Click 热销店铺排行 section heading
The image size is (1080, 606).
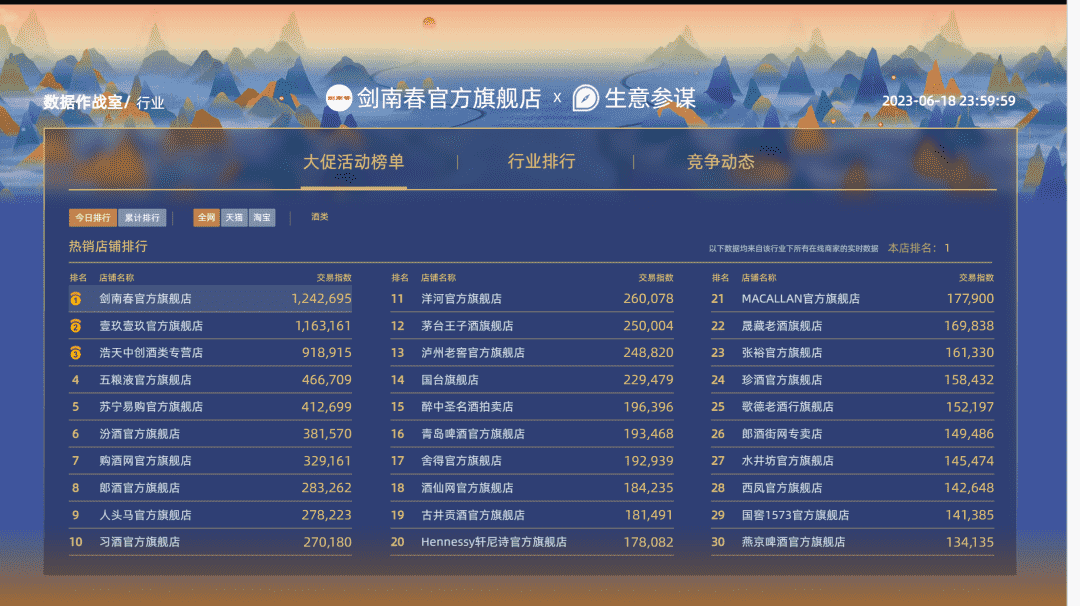(108, 247)
